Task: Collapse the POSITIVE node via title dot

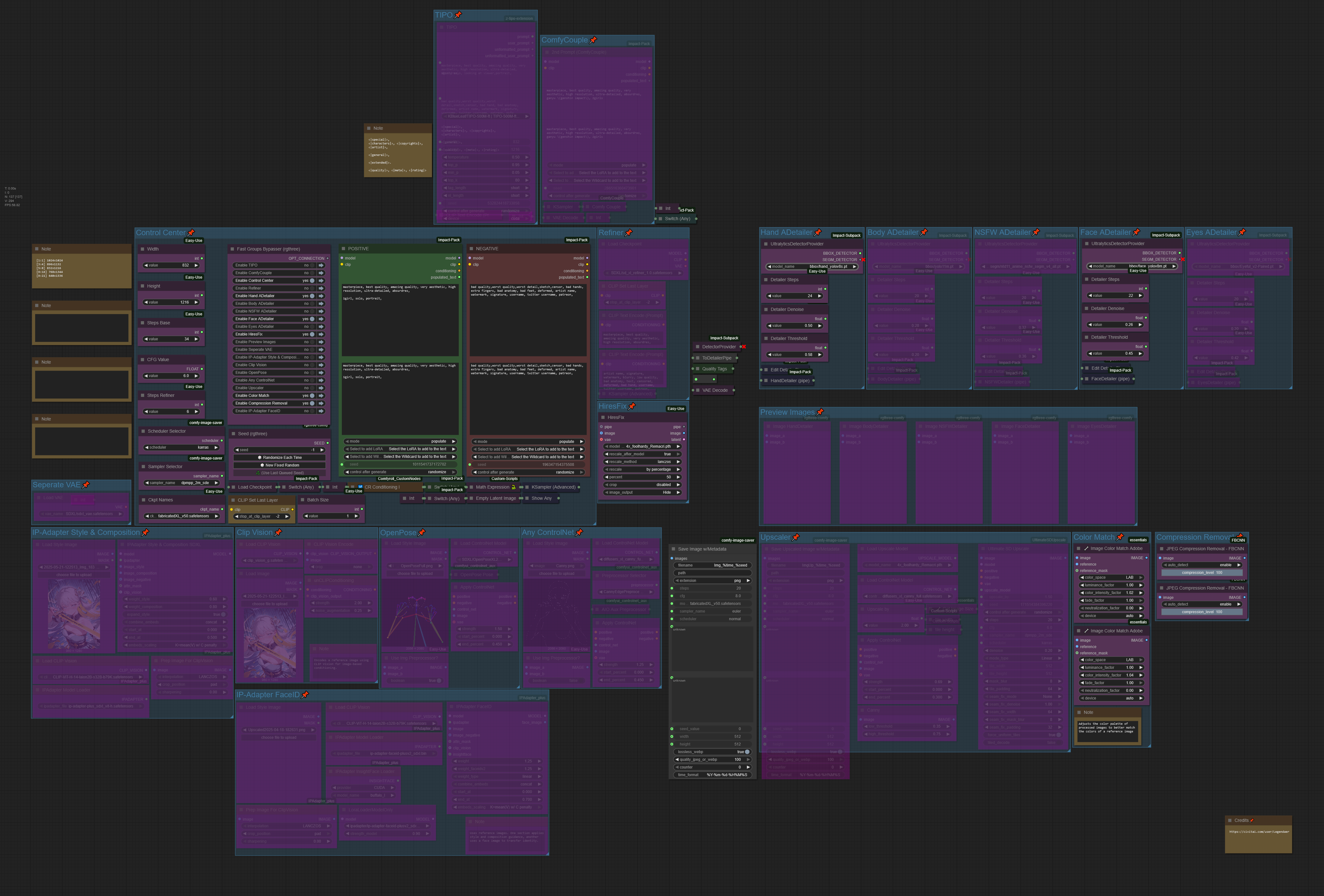Action: pyautogui.click(x=343, y=249)
